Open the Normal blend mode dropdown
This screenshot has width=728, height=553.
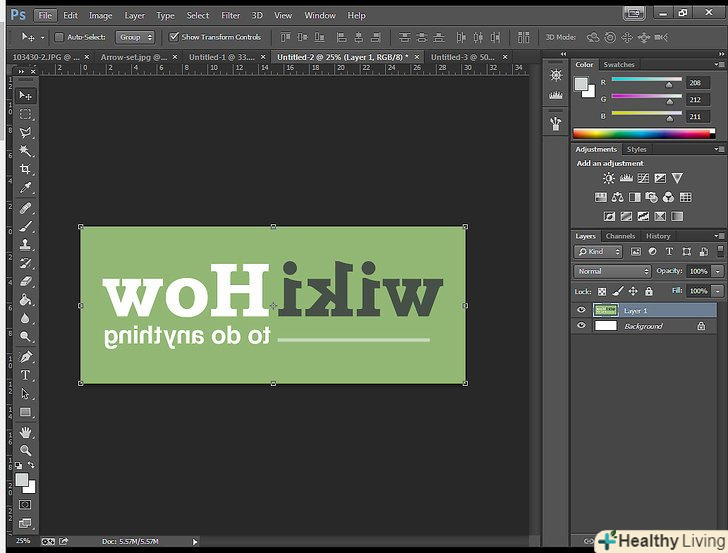point(612,271)
